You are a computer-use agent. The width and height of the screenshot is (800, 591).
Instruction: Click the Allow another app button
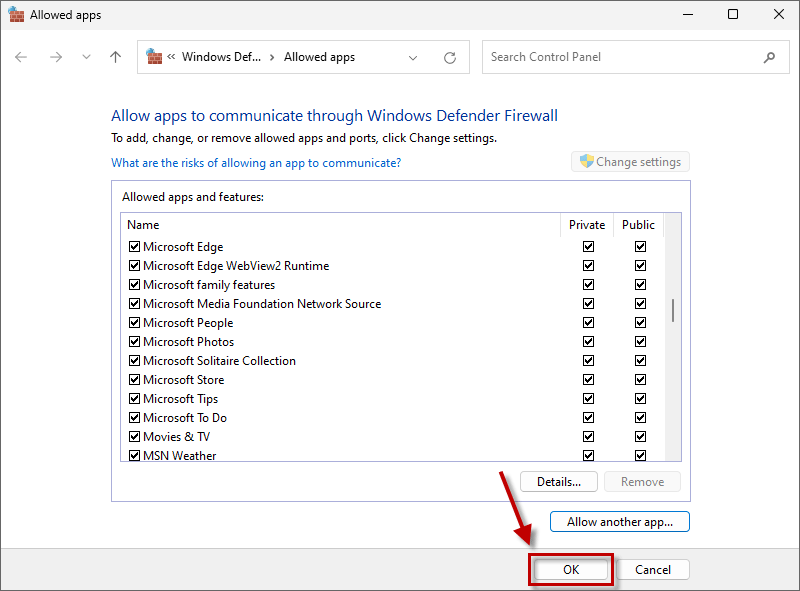620,522
